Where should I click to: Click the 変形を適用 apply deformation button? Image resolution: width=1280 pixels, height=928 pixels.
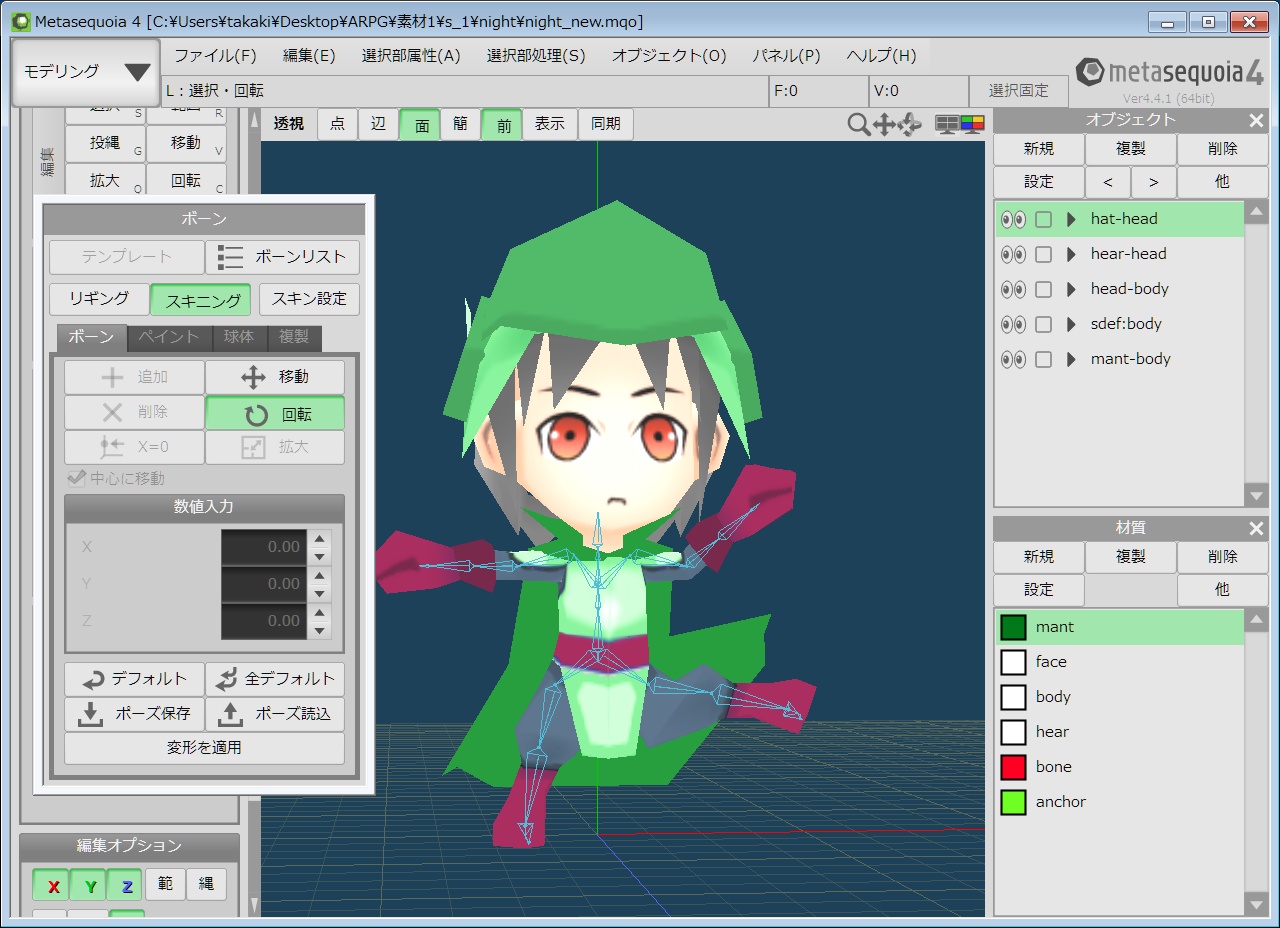pos(204,748)
